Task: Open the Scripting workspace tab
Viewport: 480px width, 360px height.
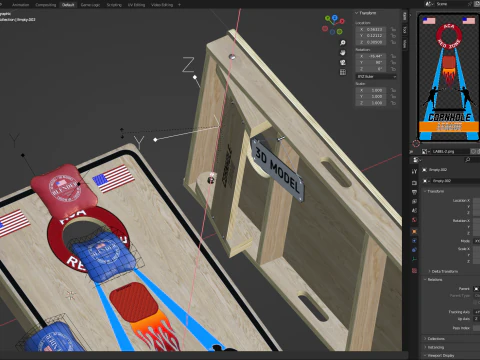Action: 114,5
